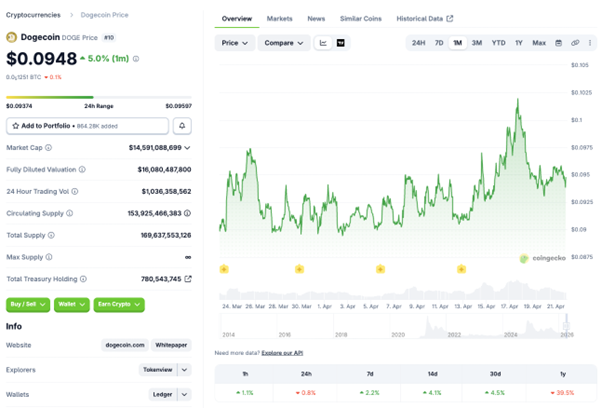The width and height of the screenshot is (602, 408).
Task: Click the chart link icon
Action: [x=575, y=43]
